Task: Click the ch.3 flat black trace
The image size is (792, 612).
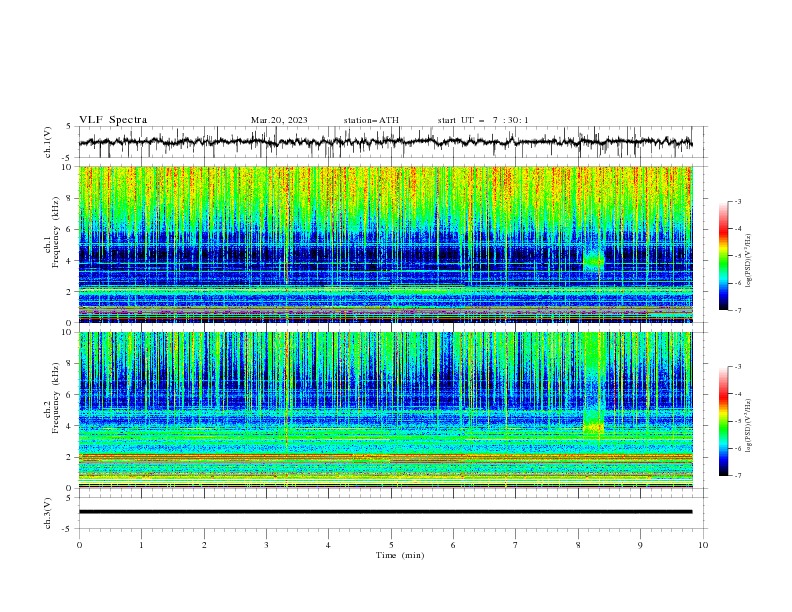Action: [x=385, y=512]
